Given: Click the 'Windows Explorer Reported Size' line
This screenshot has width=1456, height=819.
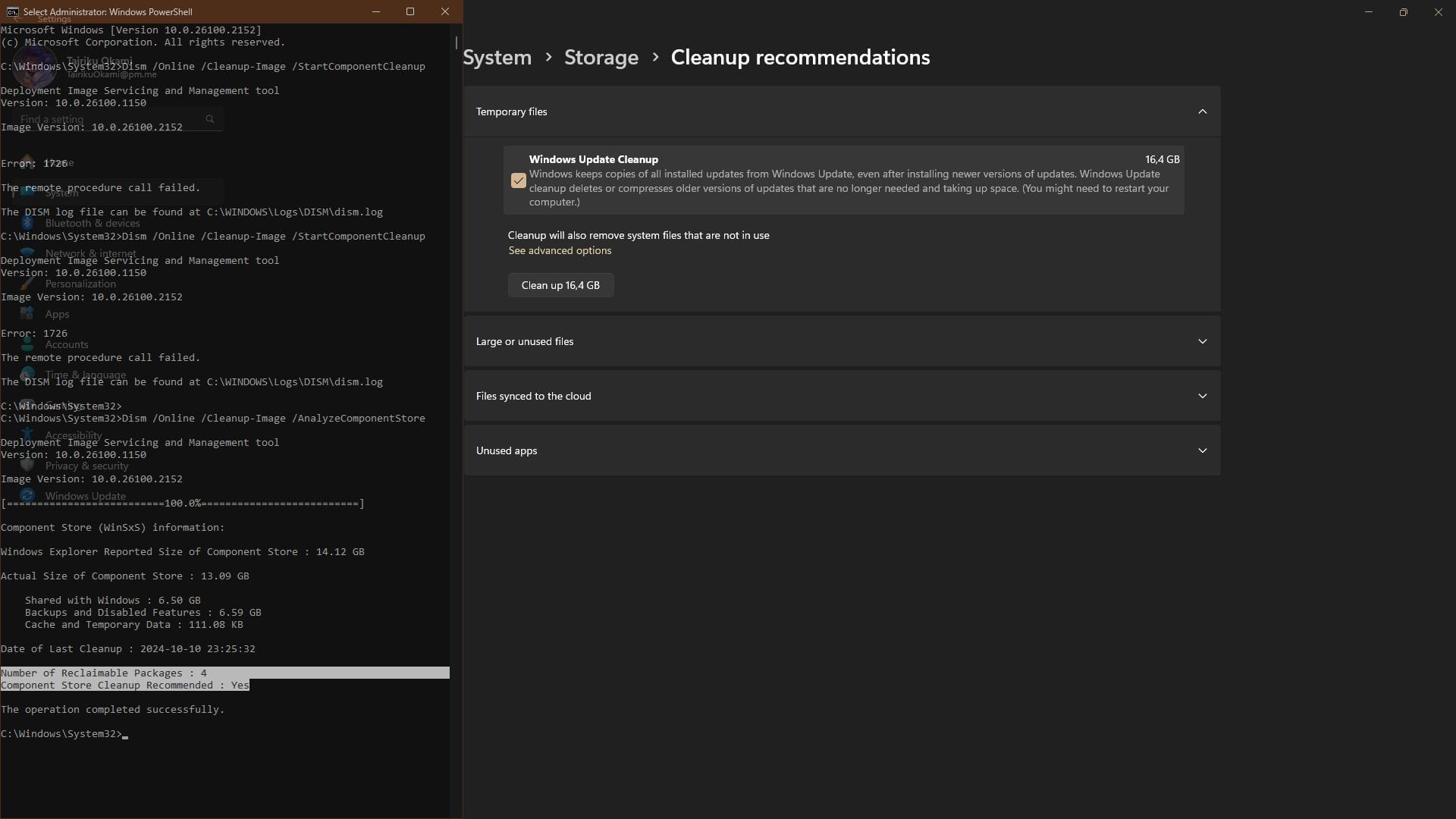Looking at the screenshot, I should [x=183, y=552].
